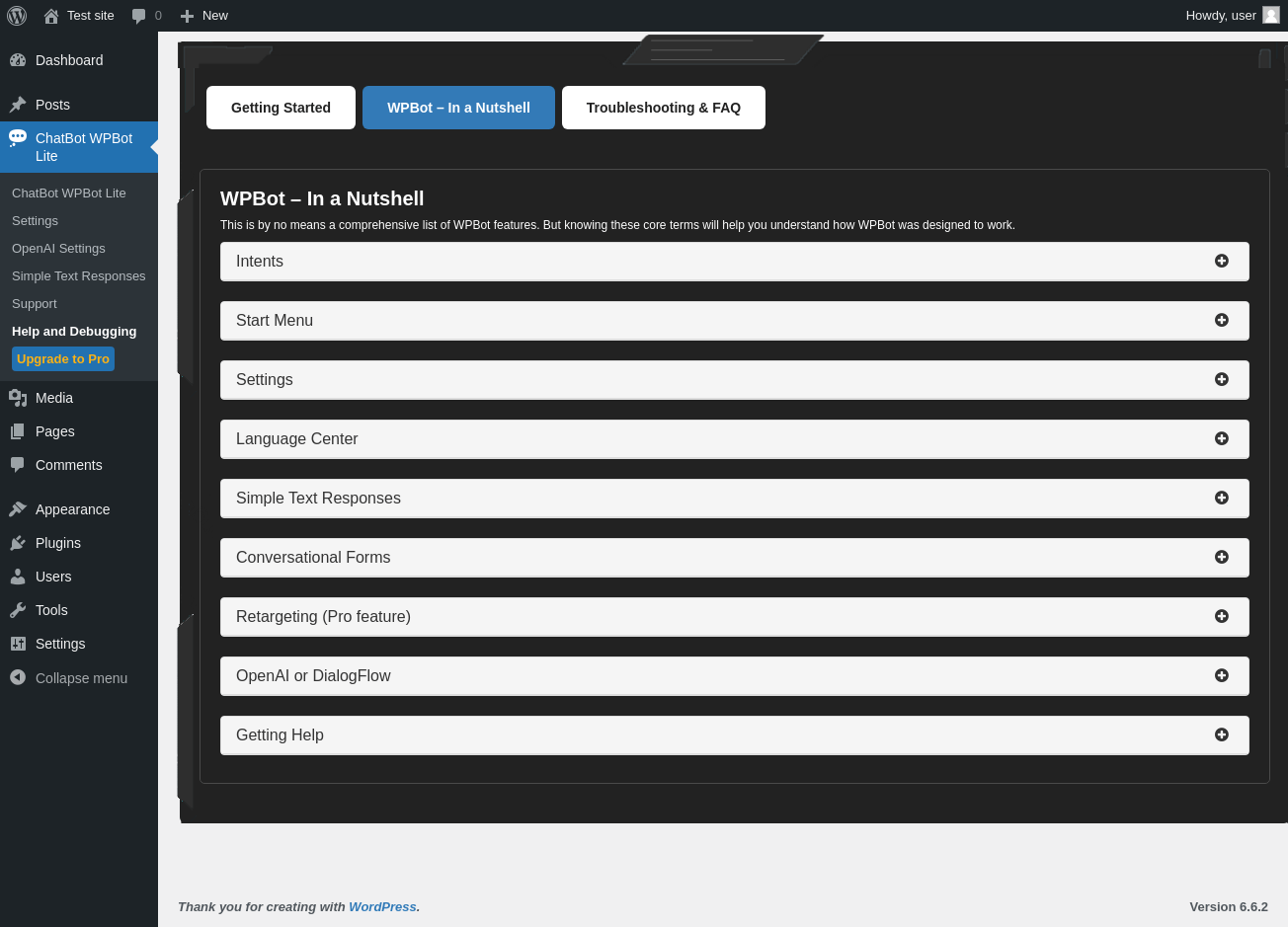This screenshot has height=927, width=1288.
Task: Click the Appearance paintbrush icon
Action: 18,509
